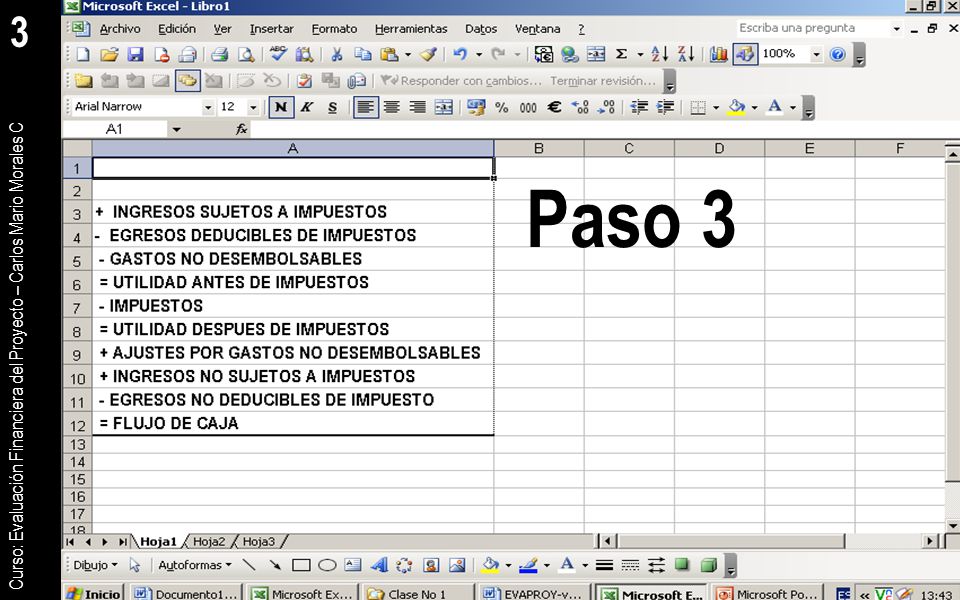Open the Edición menu
The width and height of the screenshot is (960, 600).
tap(177, 29)
